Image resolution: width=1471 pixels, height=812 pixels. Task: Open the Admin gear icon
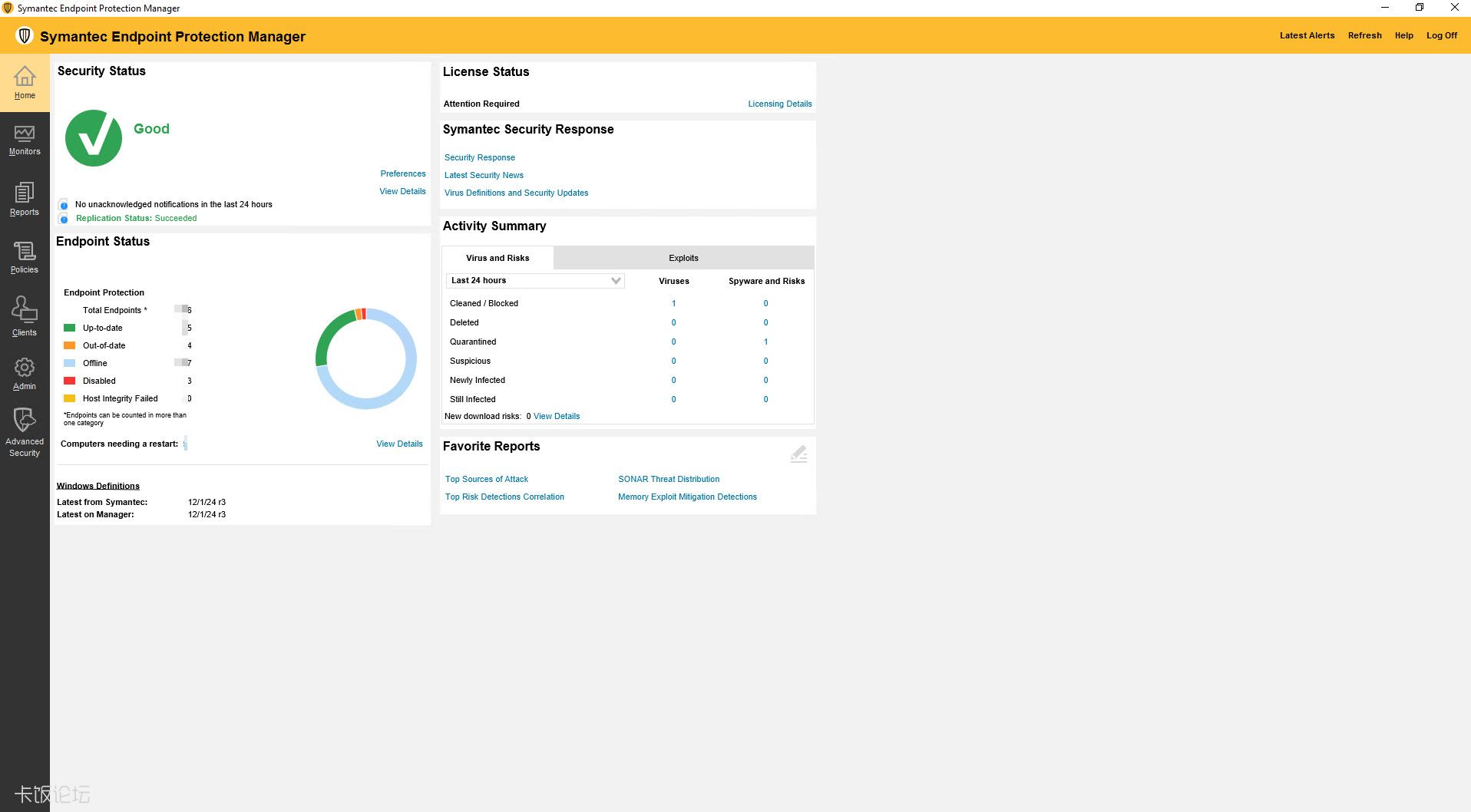(x=25, y=368)
